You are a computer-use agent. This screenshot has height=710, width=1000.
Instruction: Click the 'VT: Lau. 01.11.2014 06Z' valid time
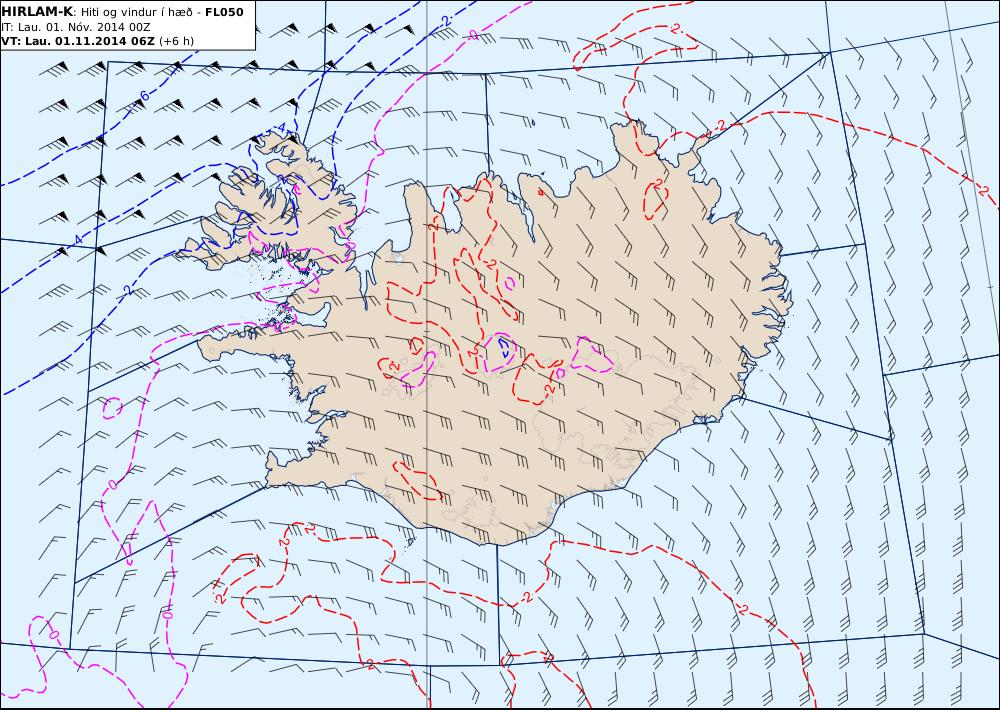click(x=78, y=41)
